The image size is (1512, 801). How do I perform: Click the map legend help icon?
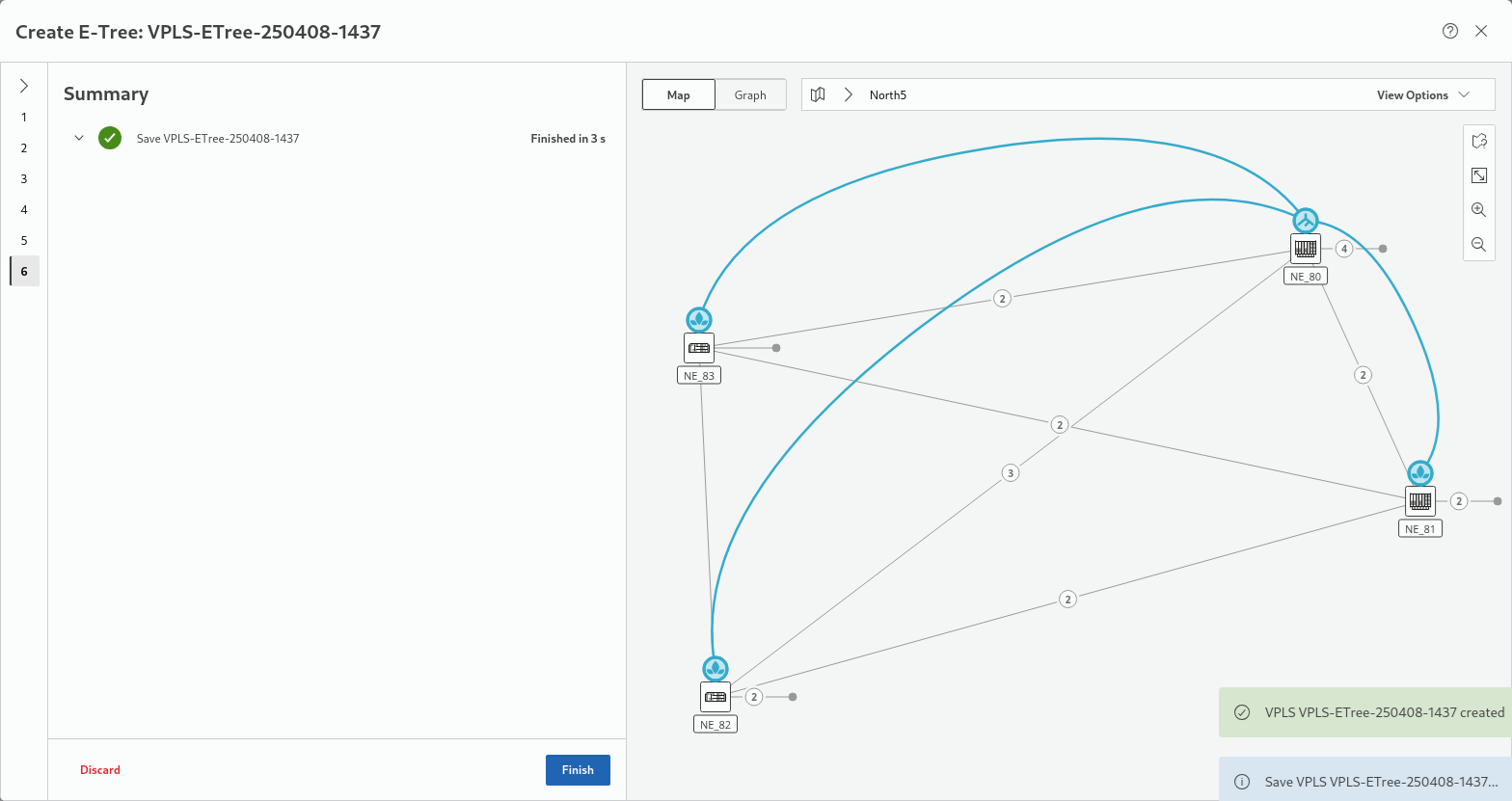1479,141
